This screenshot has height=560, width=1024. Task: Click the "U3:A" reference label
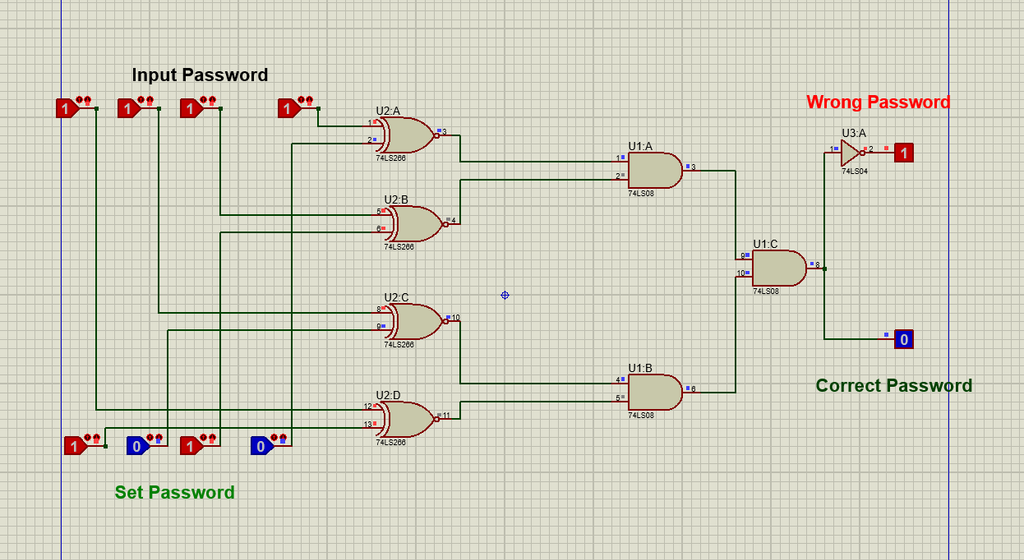coord(854,133)
